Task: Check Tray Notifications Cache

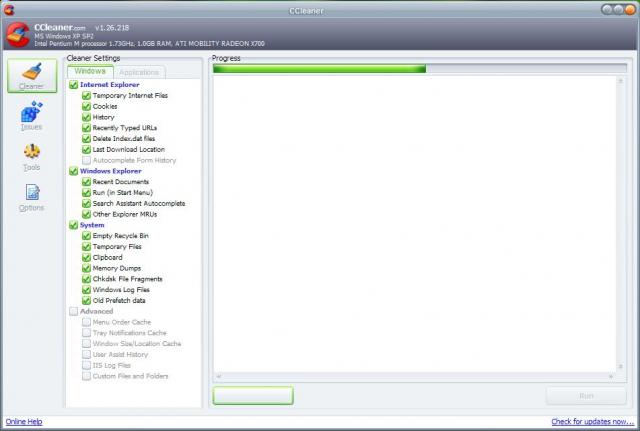Action: coord(86,333)
